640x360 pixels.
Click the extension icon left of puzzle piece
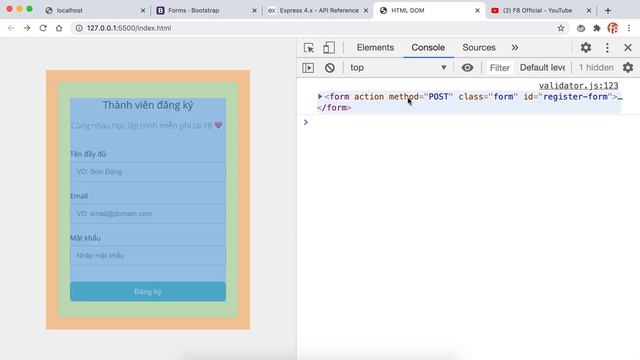(581, 28)
